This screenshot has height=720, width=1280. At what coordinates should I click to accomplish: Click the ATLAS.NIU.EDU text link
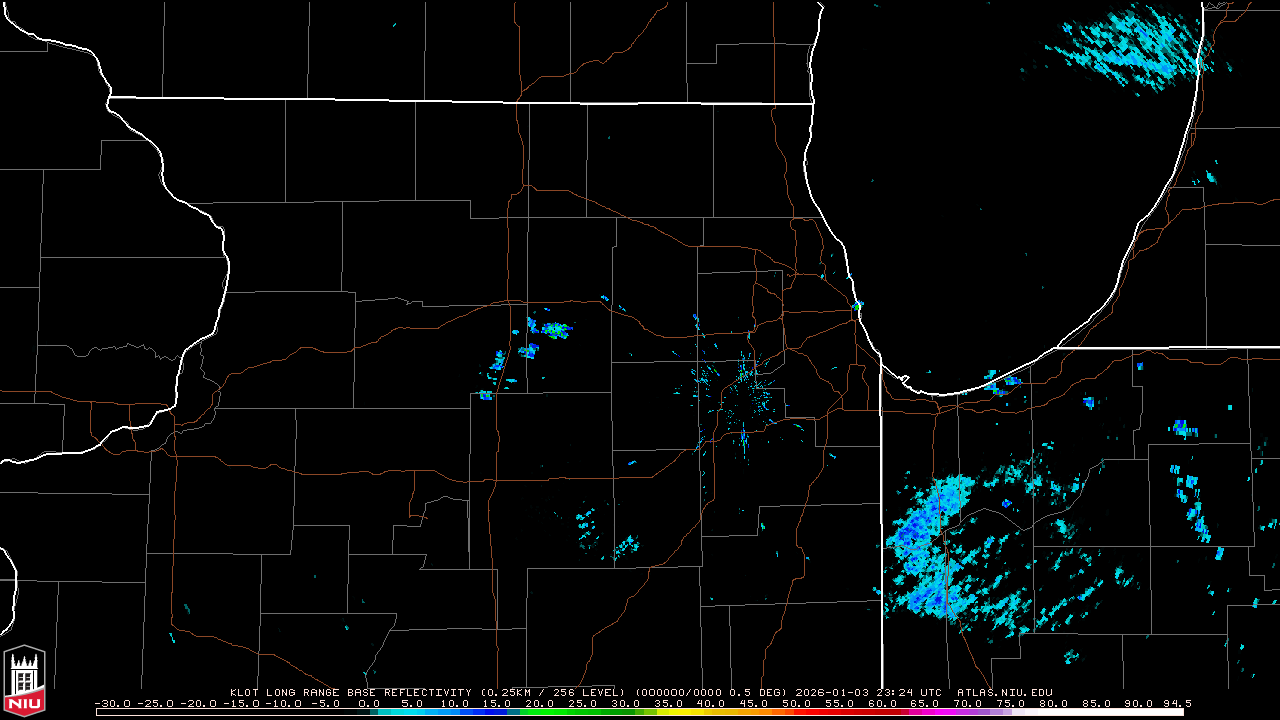tap(1004, 692)
